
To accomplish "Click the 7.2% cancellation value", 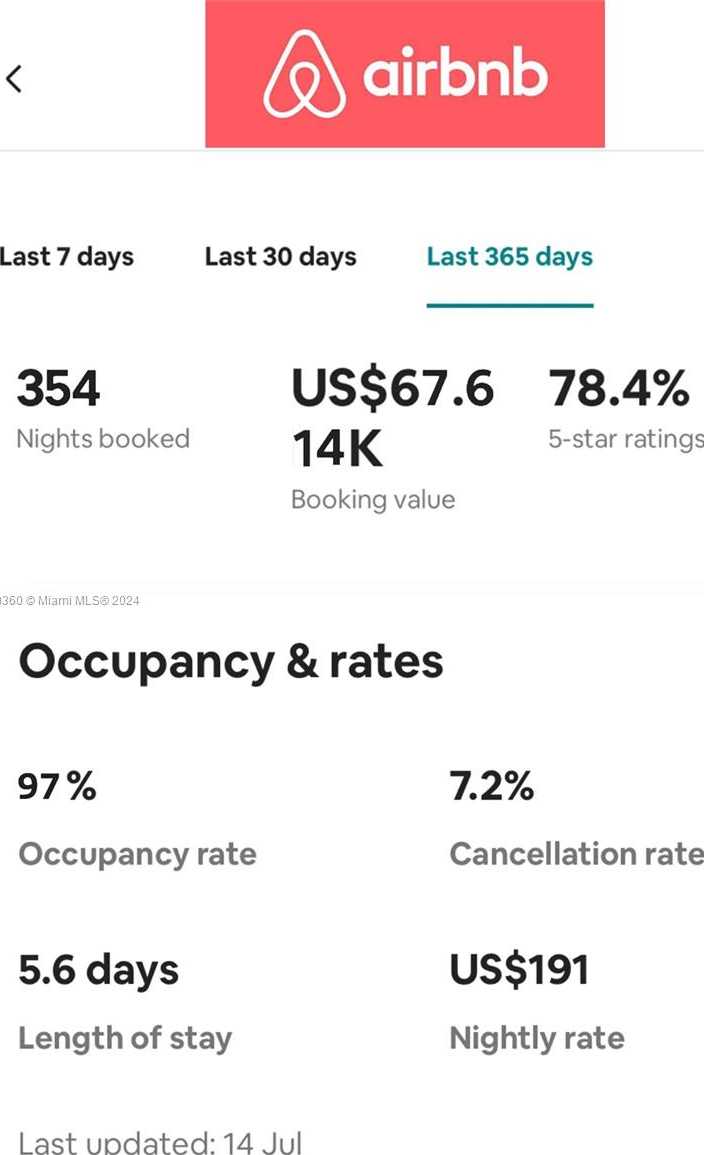I will [x=491, y=787].
